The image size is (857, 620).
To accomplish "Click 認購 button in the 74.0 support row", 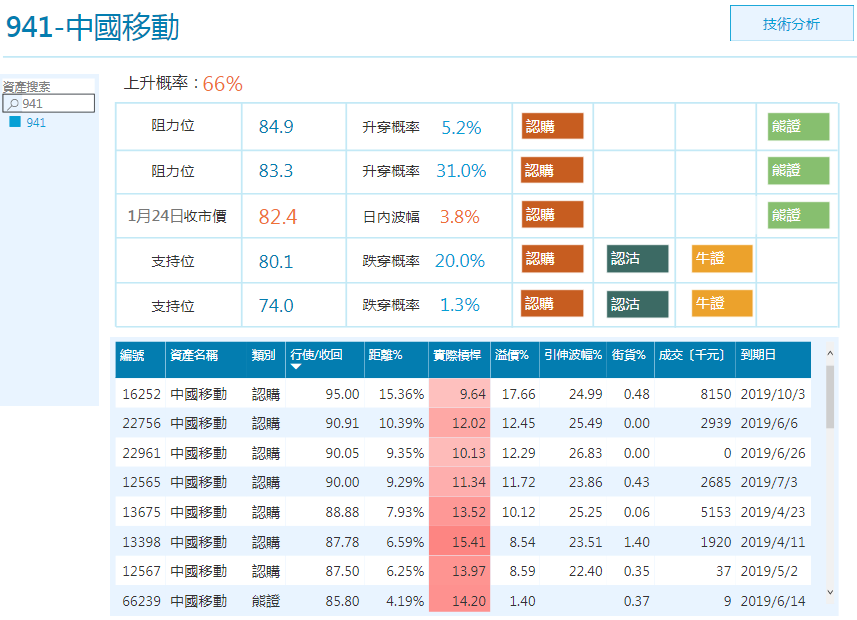I will [x=552, y=303].
